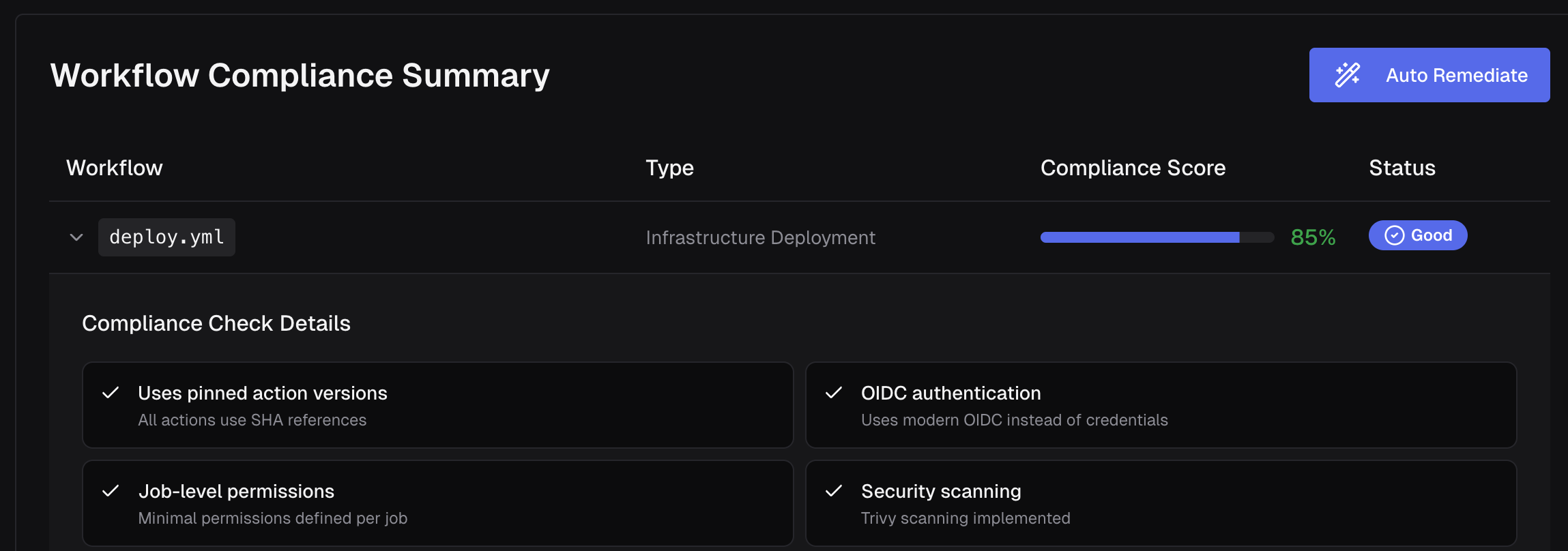1568x551 pixels.
Task: Open the Job-level permissions check card
Action: (x=437, y=503)
